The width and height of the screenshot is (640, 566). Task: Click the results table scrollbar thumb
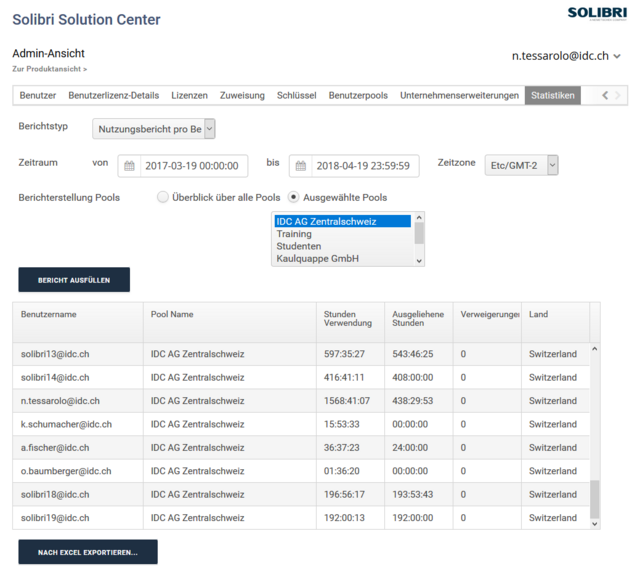pyautogui.click(x=595, y=499)
